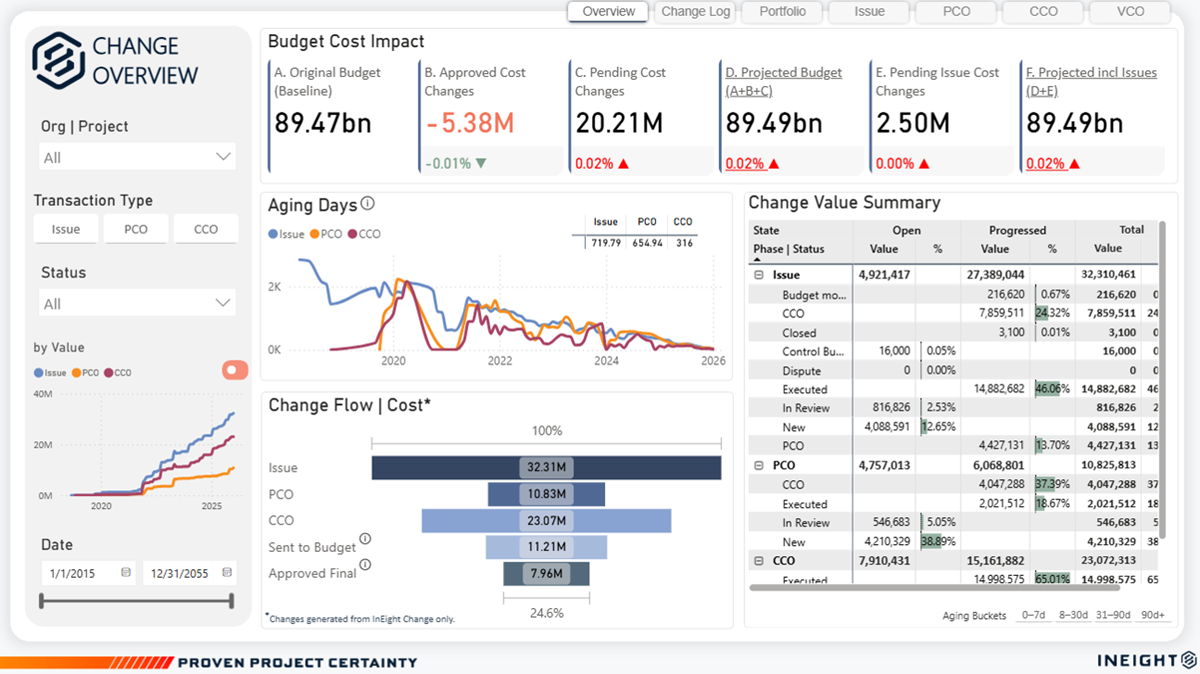Switch to the Portfolio tab
Image resolution: width=1200 pixels, height=674 pixels.
783,12
